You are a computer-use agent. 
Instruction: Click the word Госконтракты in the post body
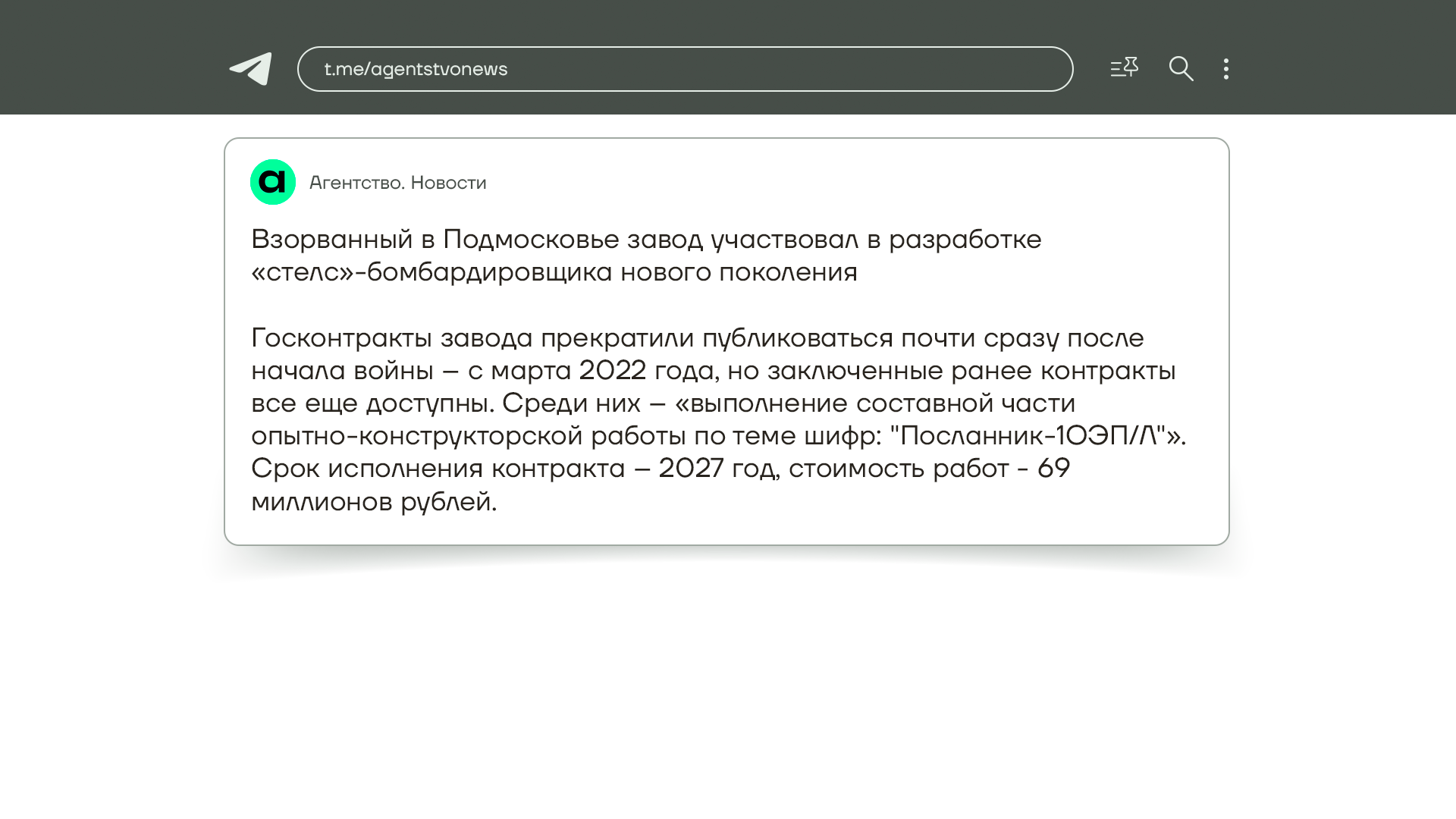point(341,338)
